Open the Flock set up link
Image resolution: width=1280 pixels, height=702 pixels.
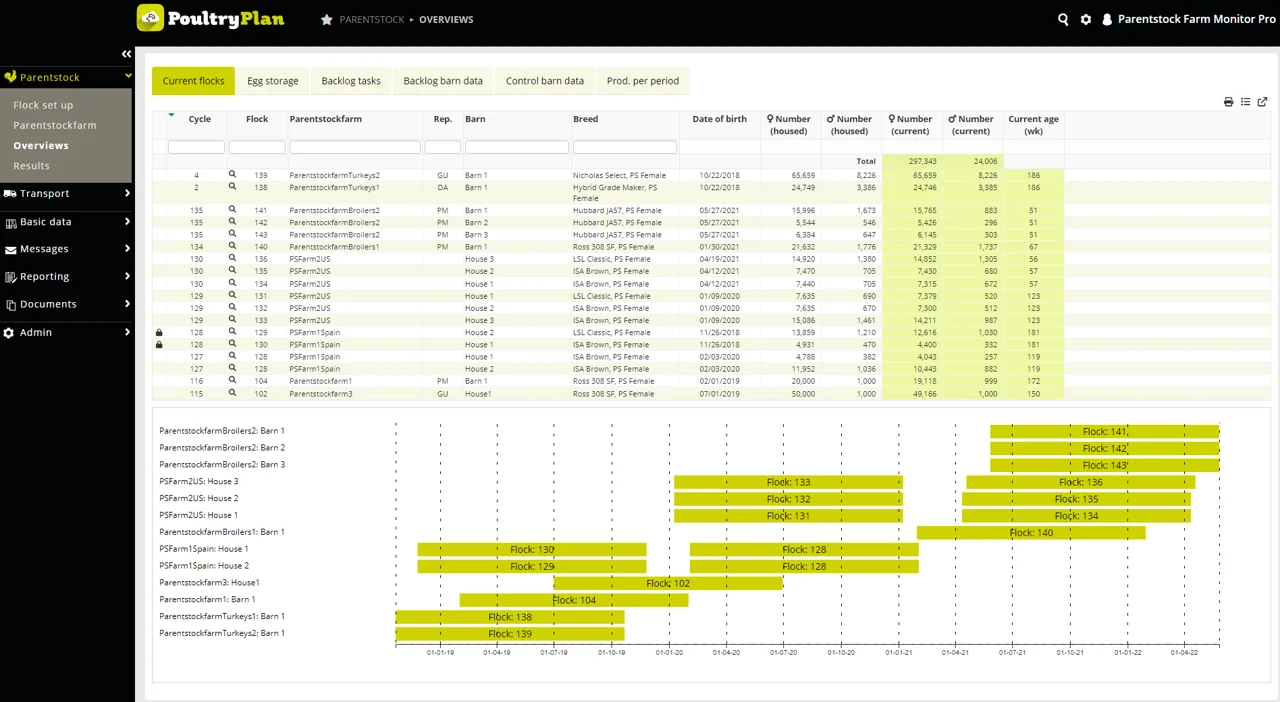point(43,105)
